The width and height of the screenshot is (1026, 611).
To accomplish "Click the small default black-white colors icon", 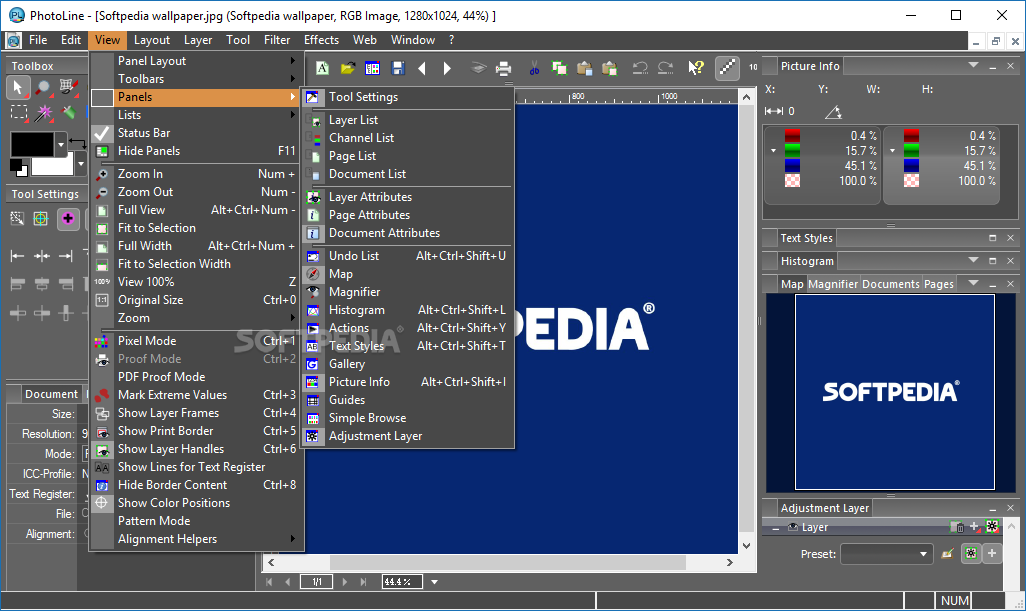I will click(18, 168).
